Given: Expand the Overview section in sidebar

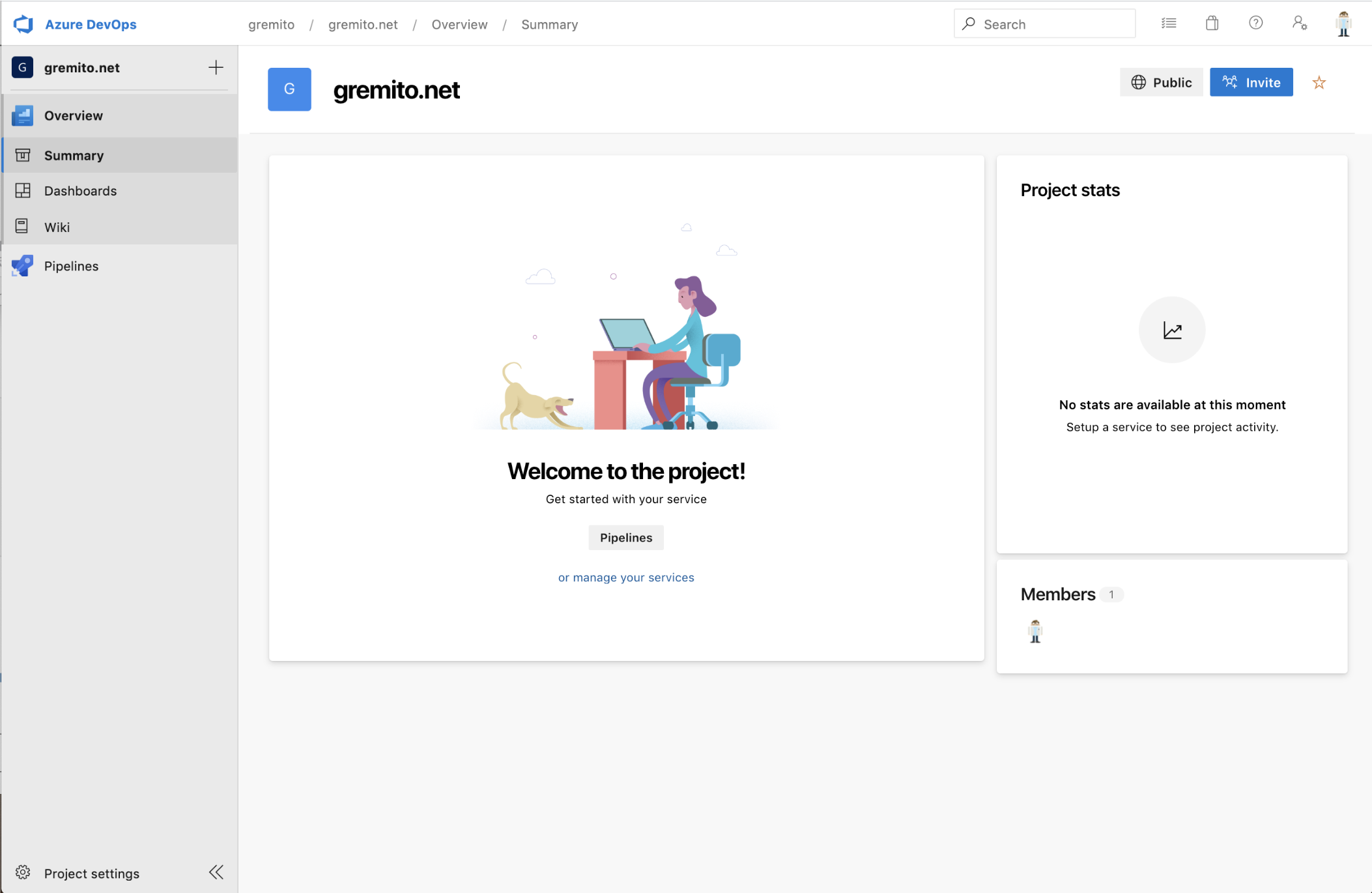Looking at the screenshot, I should 73,115.
